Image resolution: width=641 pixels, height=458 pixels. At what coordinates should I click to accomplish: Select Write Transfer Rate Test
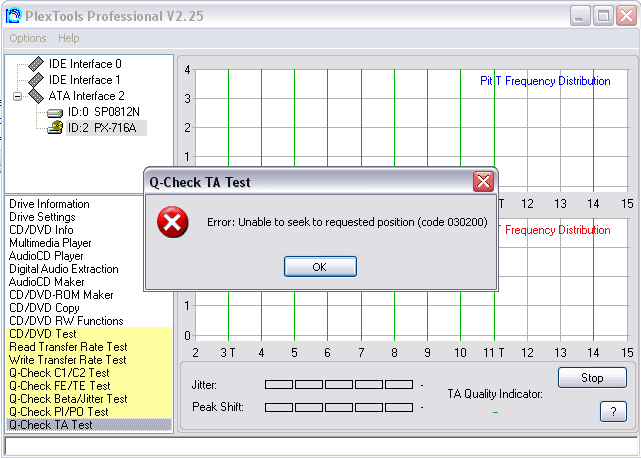click(x=89, y=360)
